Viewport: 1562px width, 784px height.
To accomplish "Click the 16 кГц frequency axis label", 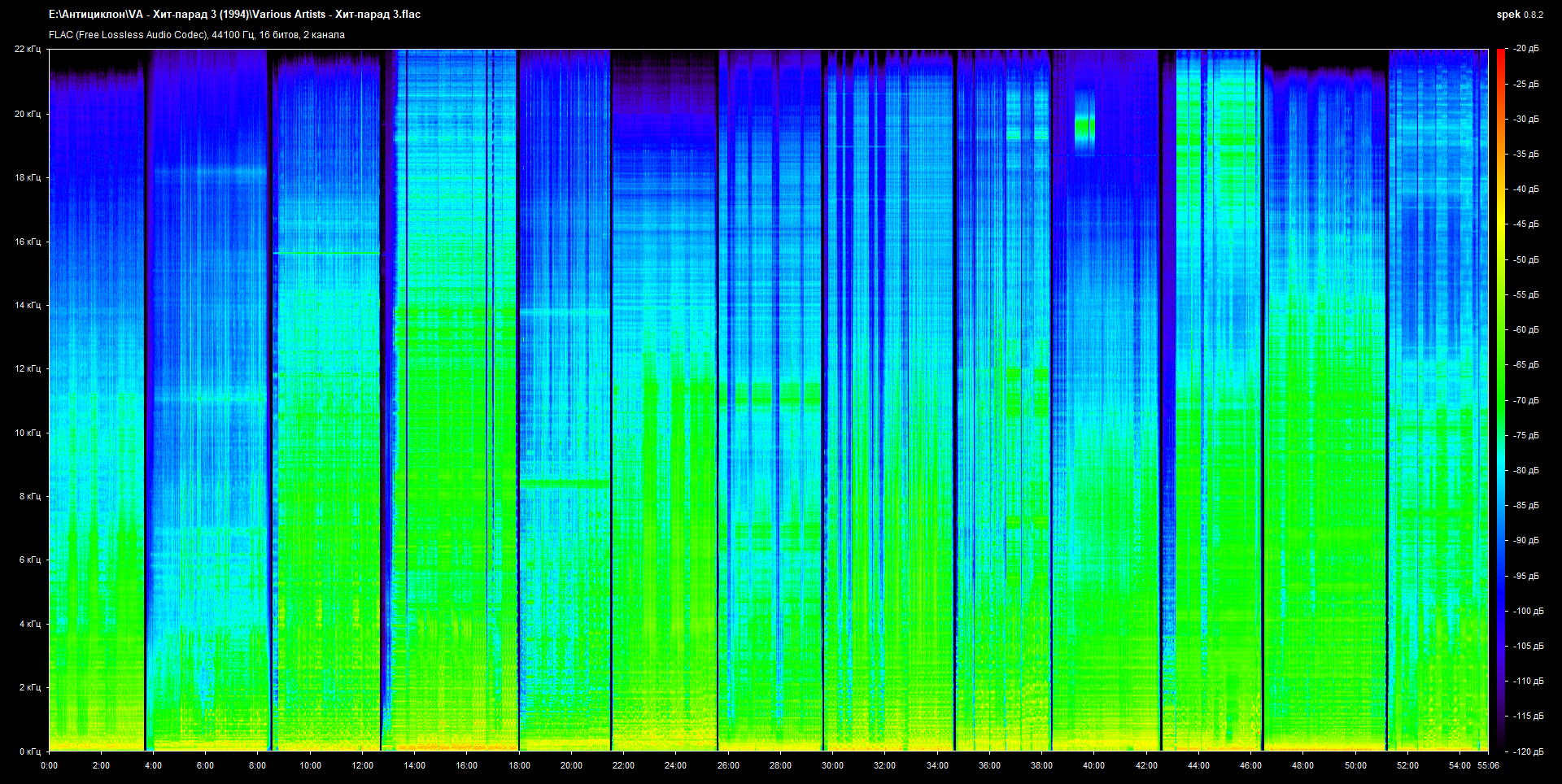I will [x=28, y=242].
